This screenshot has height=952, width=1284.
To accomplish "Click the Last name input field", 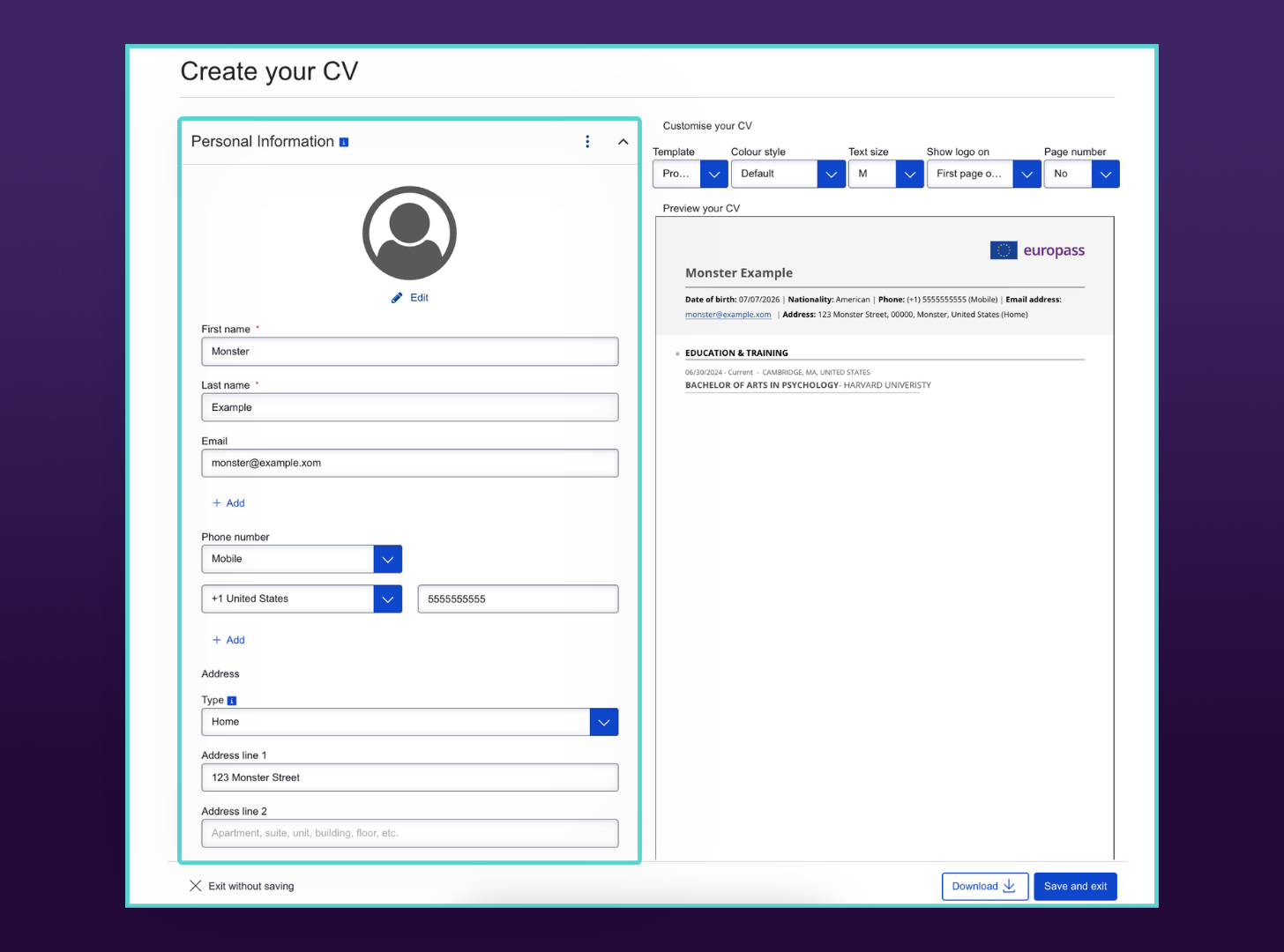I will (x=410, y=407).
